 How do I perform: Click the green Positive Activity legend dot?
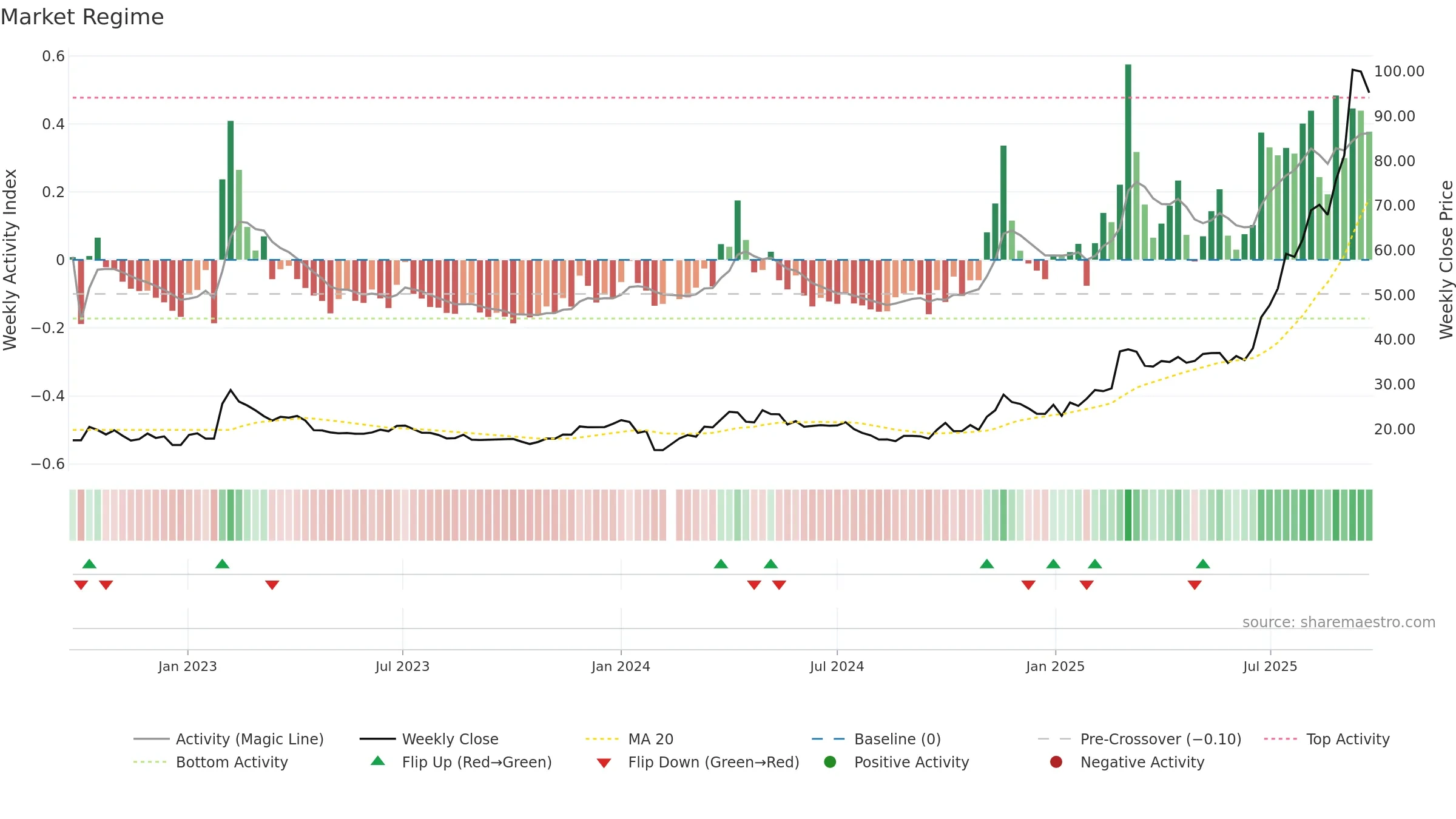[830, 762]
